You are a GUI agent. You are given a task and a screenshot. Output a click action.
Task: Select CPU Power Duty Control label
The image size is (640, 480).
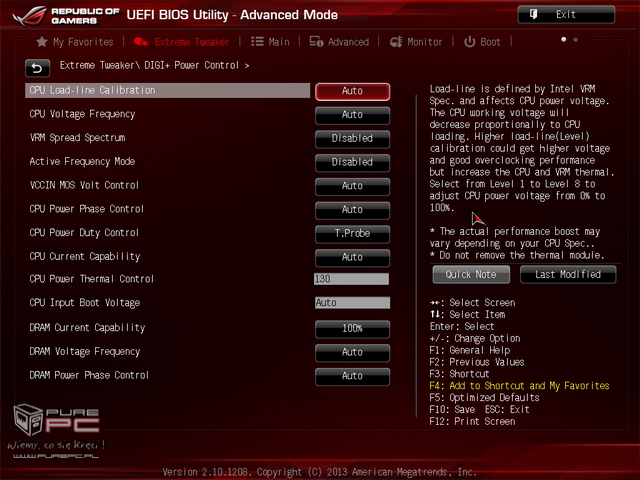(84, 233)
